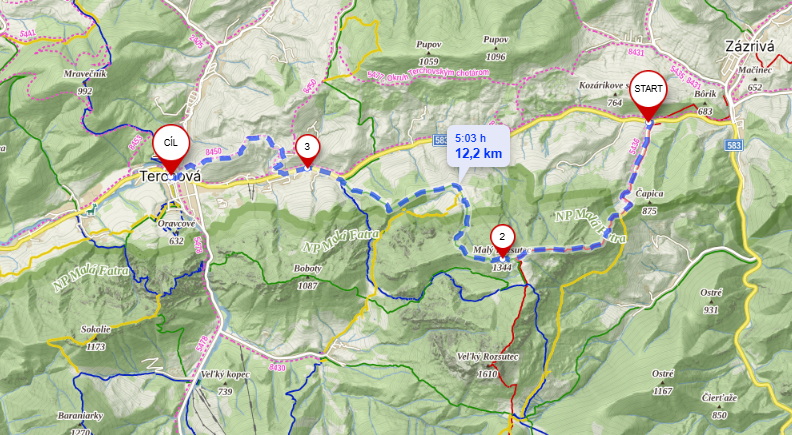
Task: Click the Zázrivá town label
Action: 750,47
